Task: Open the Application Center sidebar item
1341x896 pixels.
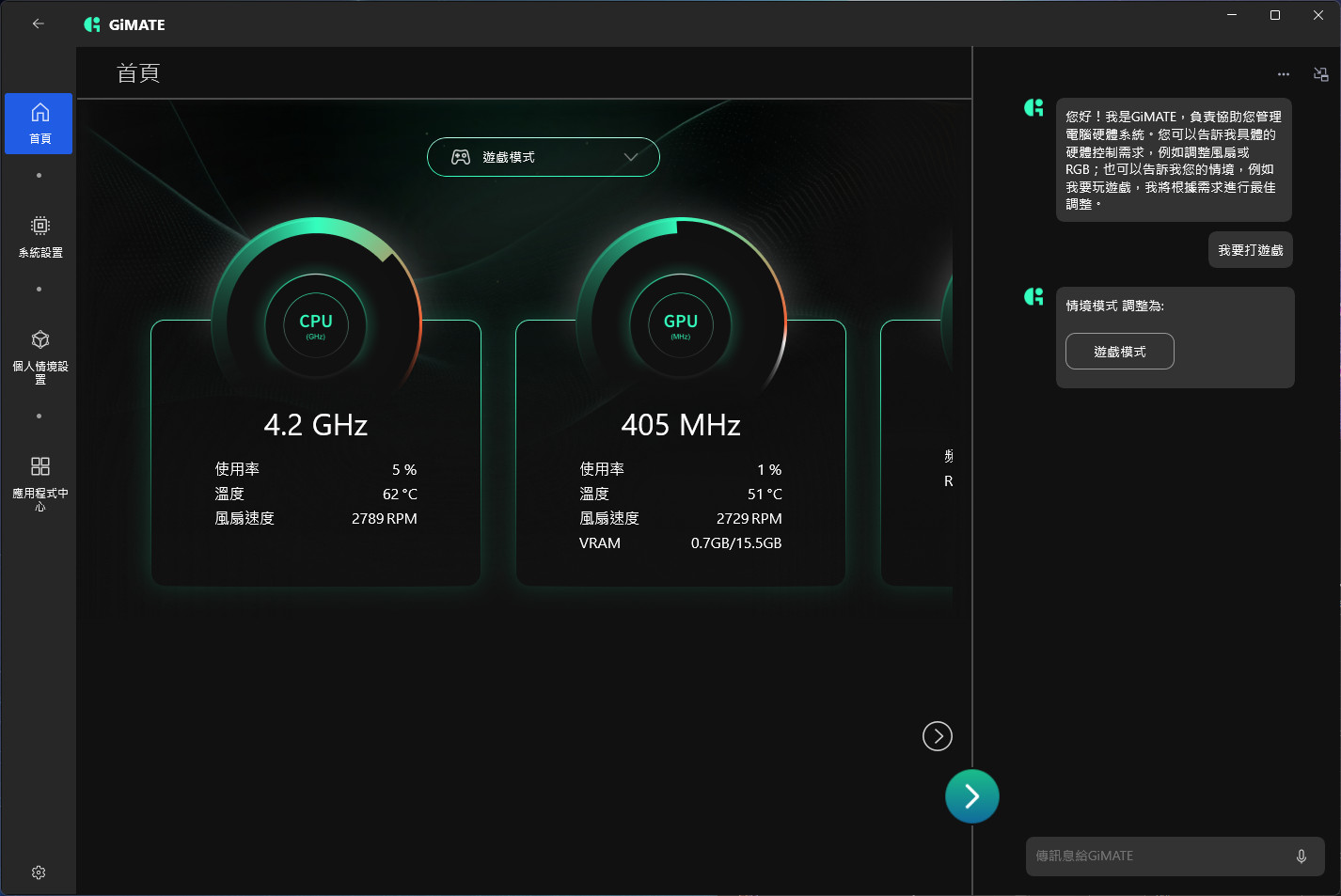Action: pos(39,482)
